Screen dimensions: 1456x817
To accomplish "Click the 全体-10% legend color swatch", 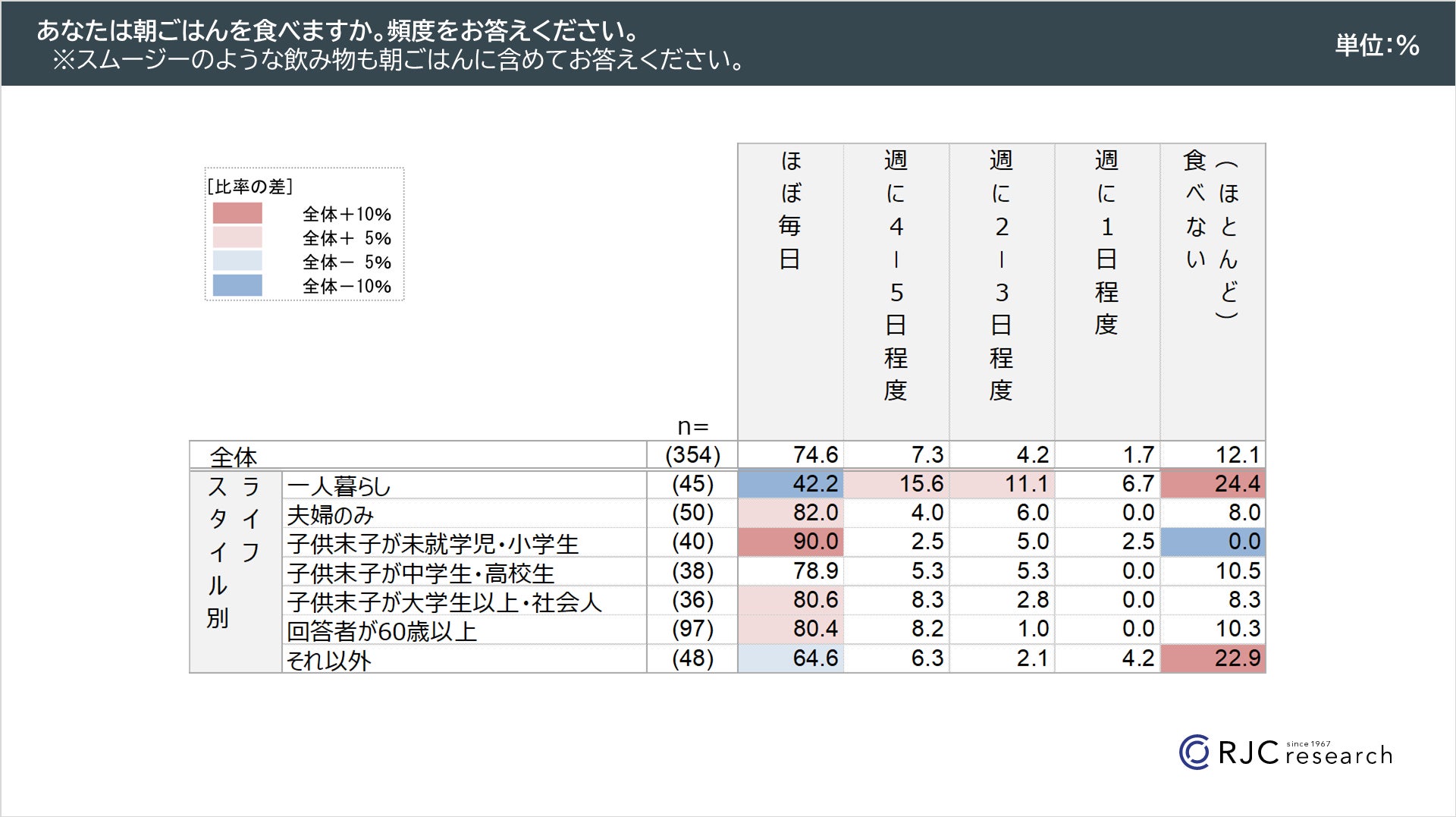I will tap(237, 286).
